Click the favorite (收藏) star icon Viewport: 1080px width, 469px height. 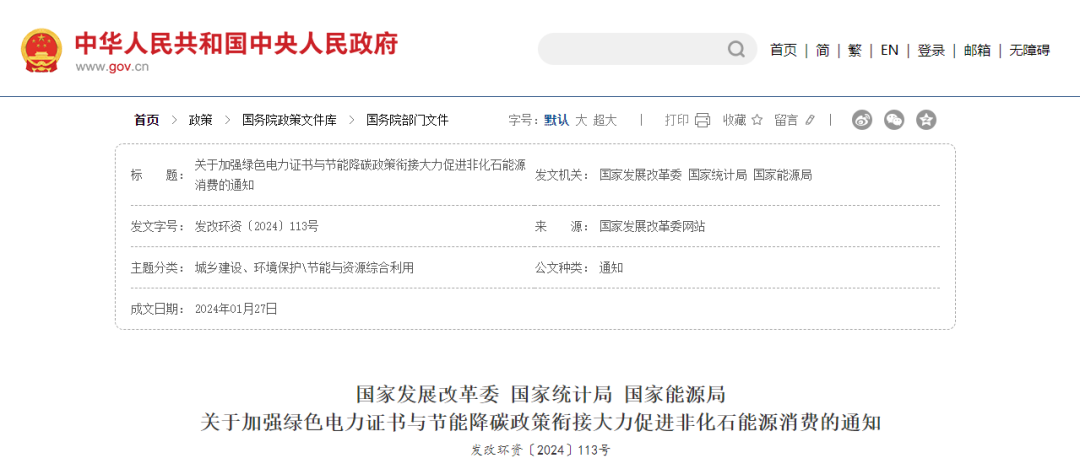click(x=757, y=120)
